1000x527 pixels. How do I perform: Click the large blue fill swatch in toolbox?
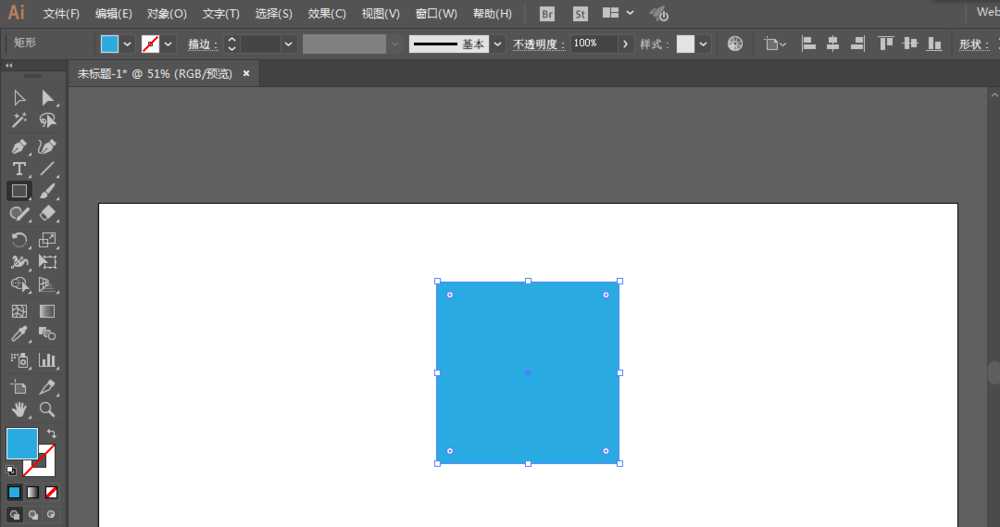click(22, 443)
